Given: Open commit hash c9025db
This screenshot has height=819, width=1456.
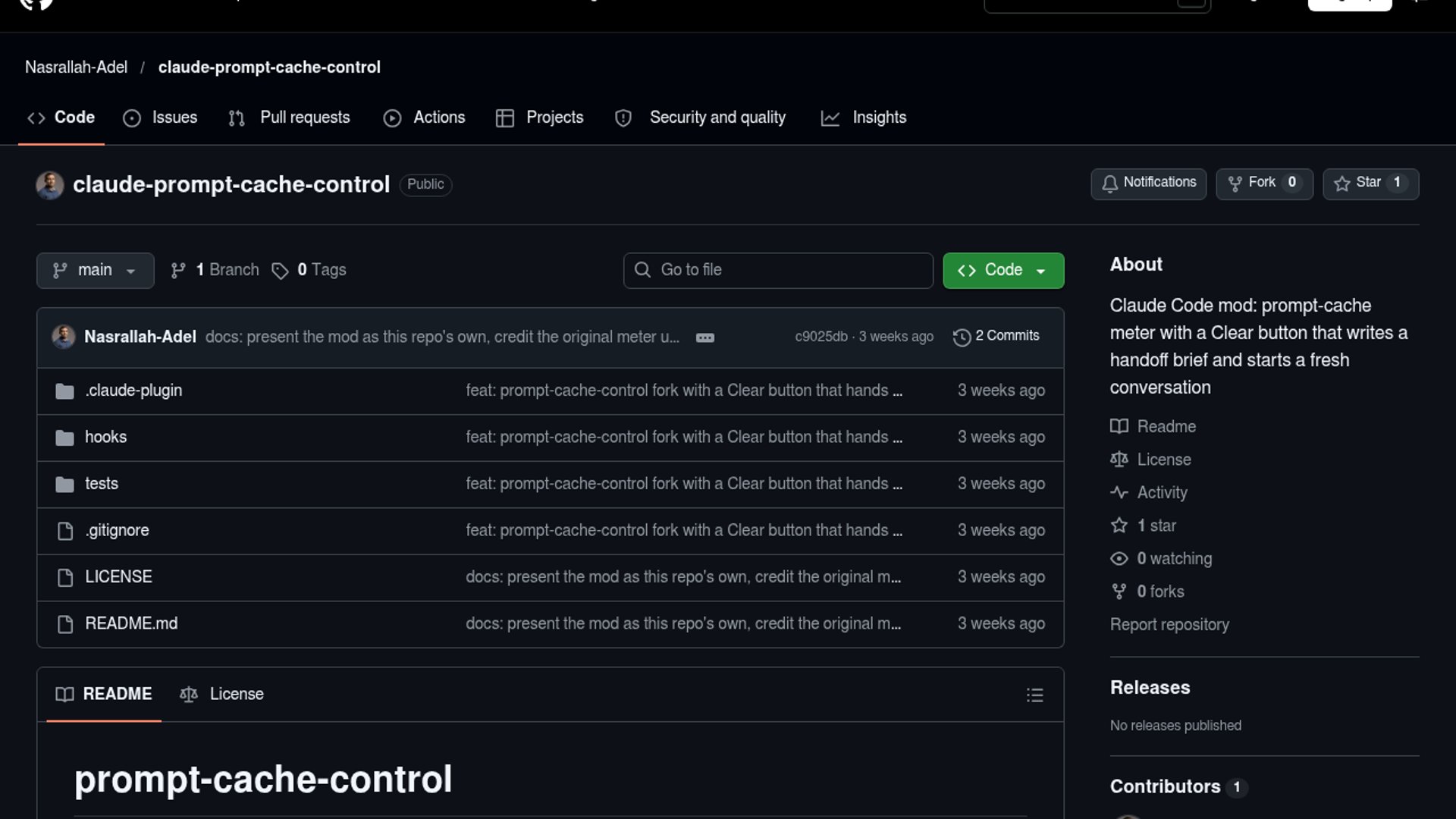Looking at the screenshot, I should click(821, 337).
